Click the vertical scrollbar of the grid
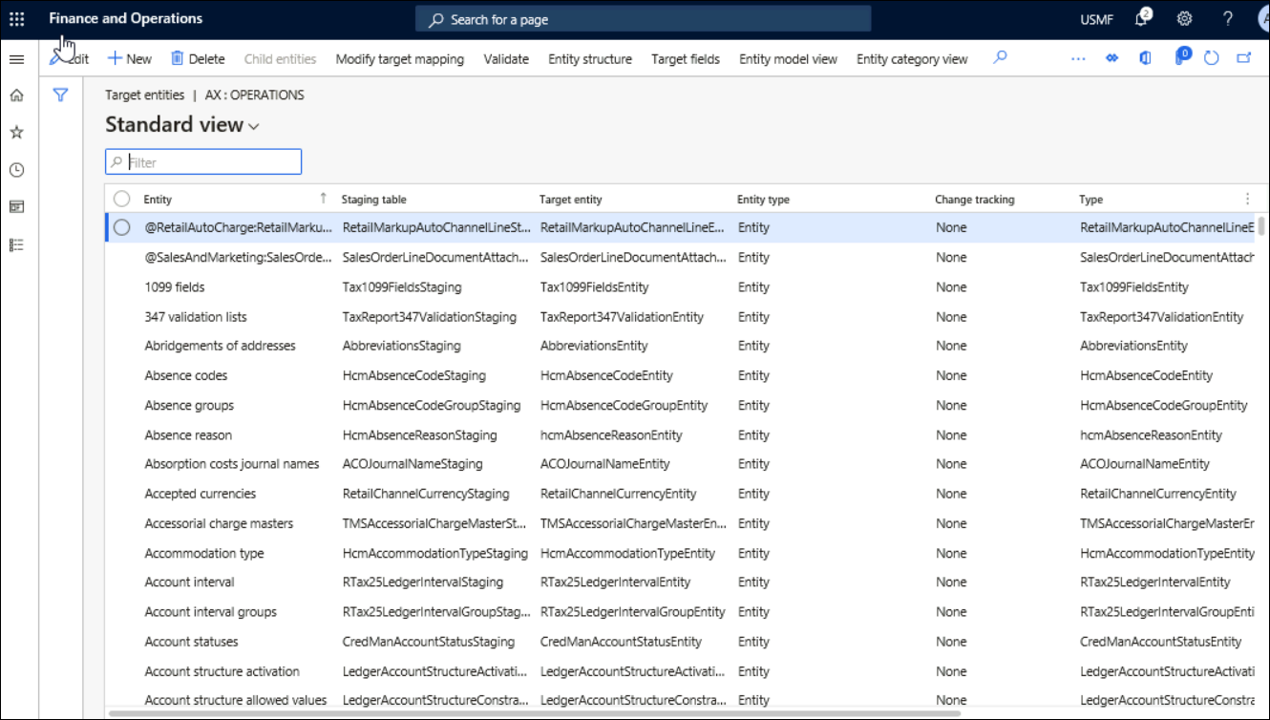1270x720 pixels. (x=1261, y=226)
